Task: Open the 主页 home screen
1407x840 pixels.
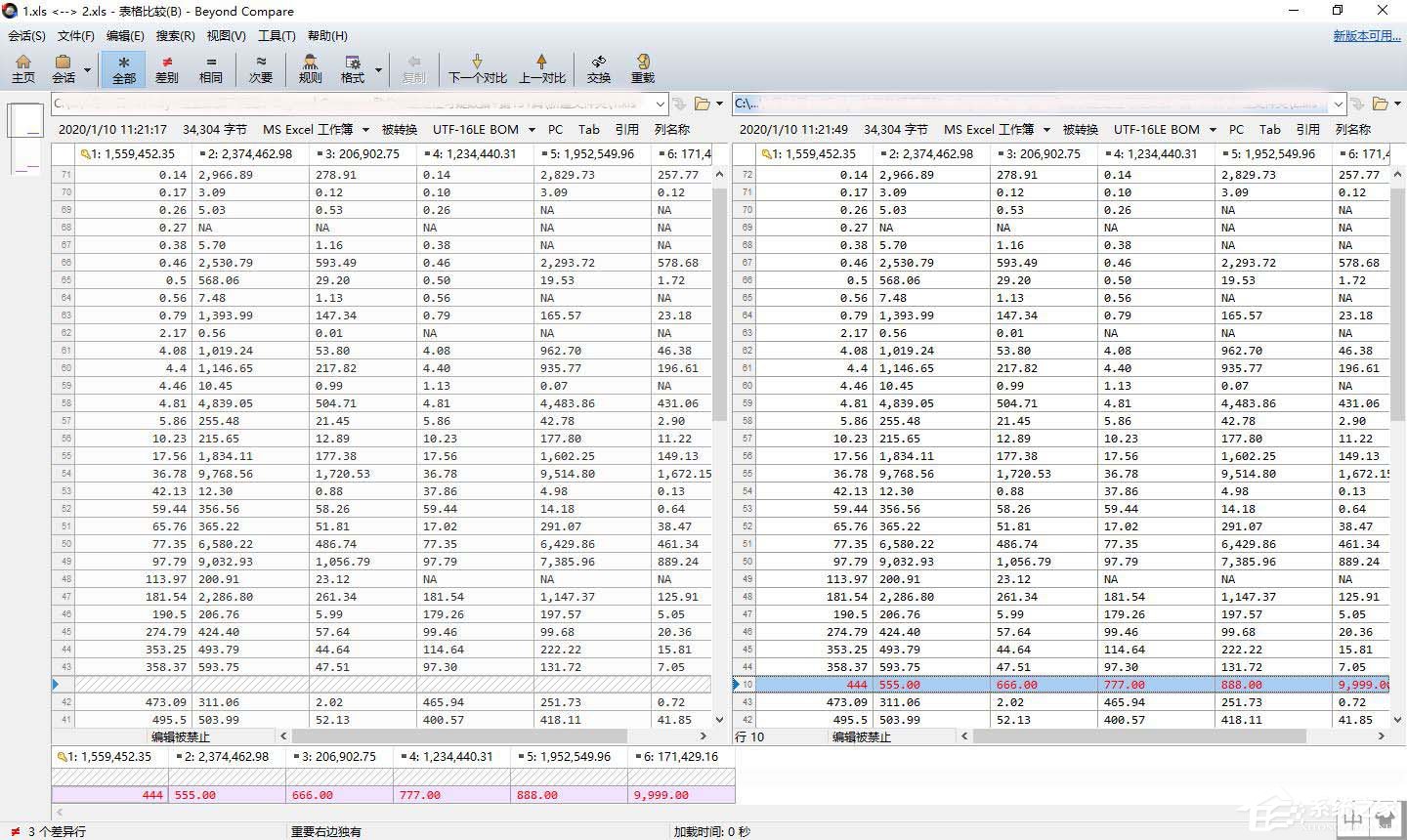Action: (22, 68)
